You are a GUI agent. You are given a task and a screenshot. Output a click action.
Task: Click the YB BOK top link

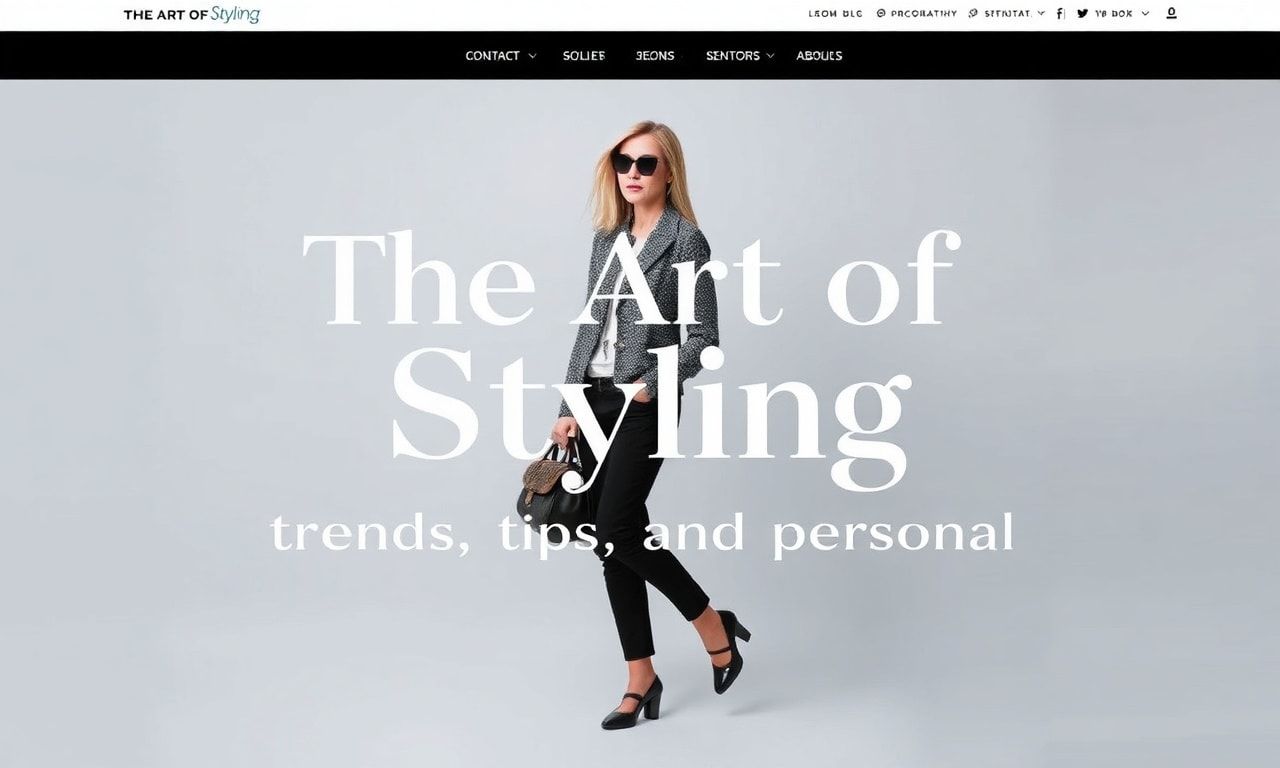1114,14
